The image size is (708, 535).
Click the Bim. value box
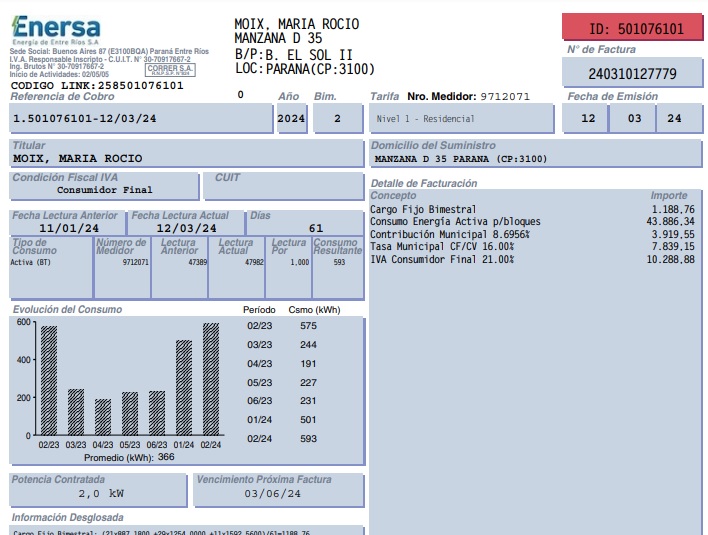click(337, 118)
